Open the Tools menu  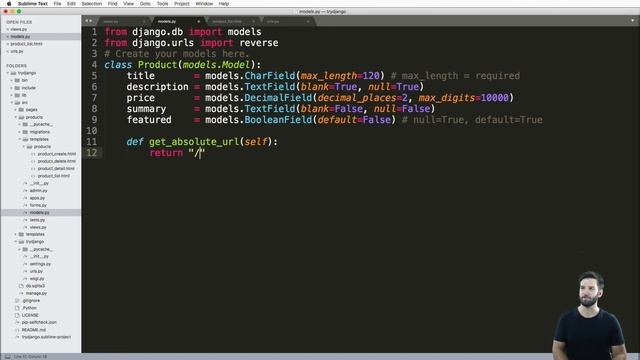click(162, 4)
